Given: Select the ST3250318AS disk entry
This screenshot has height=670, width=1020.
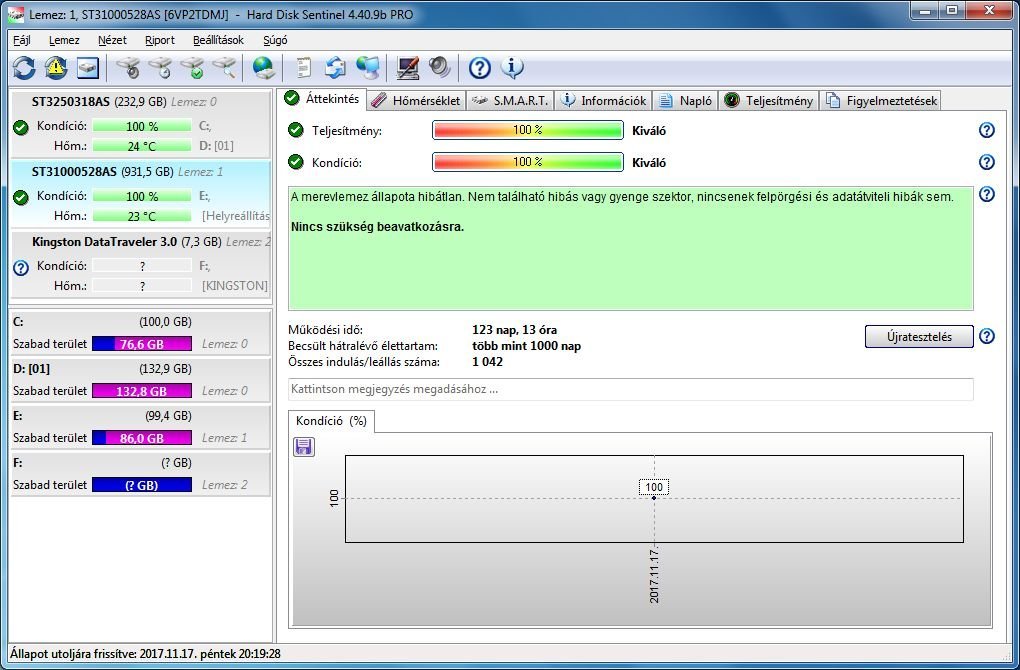Looking at the screenshot, I should [x=141, y=124].
